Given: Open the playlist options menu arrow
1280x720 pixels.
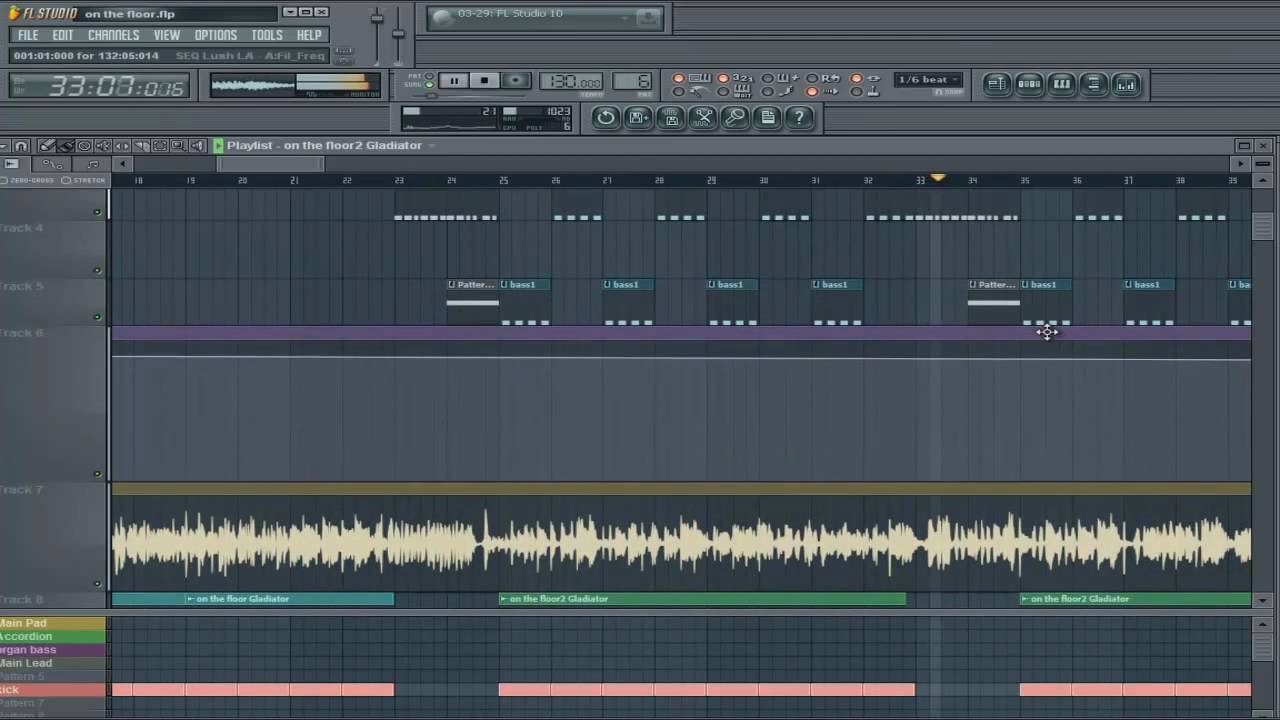Looking at the screenshot, I should coord(3,146).
